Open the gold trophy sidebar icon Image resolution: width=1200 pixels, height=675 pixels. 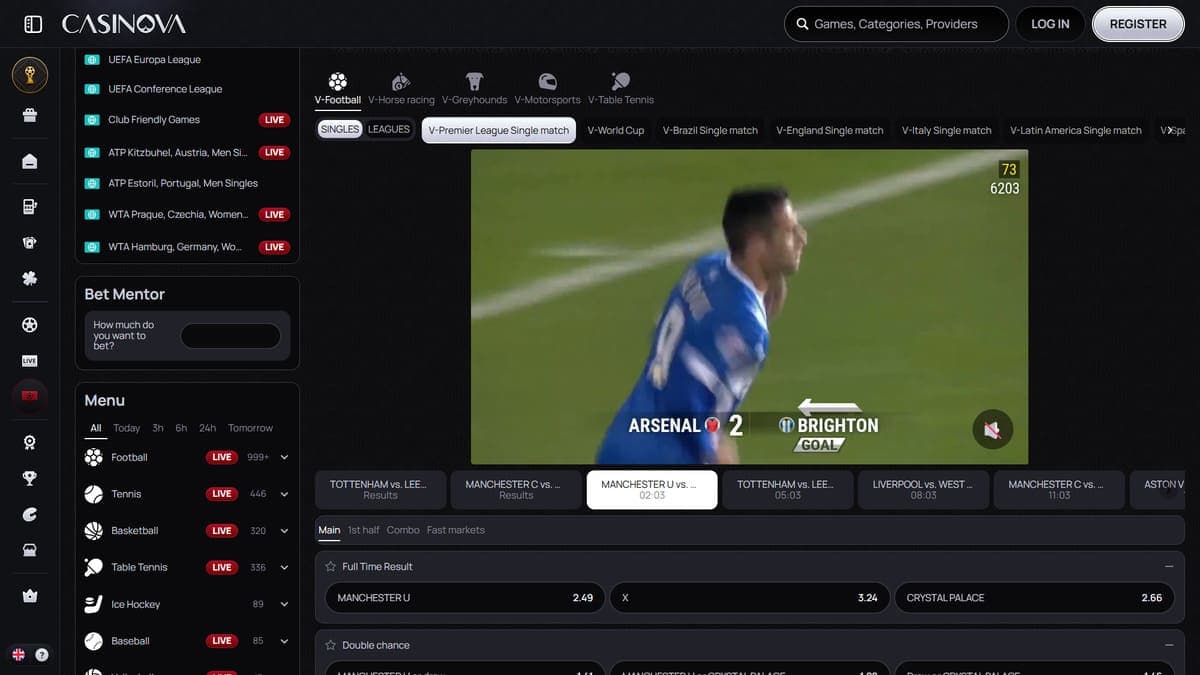click(x=30, y=74)
